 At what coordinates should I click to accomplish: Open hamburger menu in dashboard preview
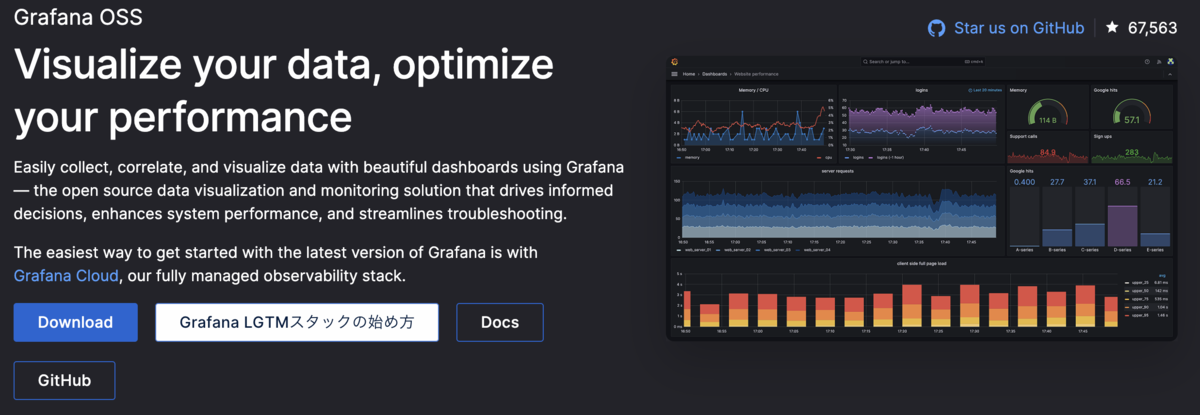pos(675,74)
